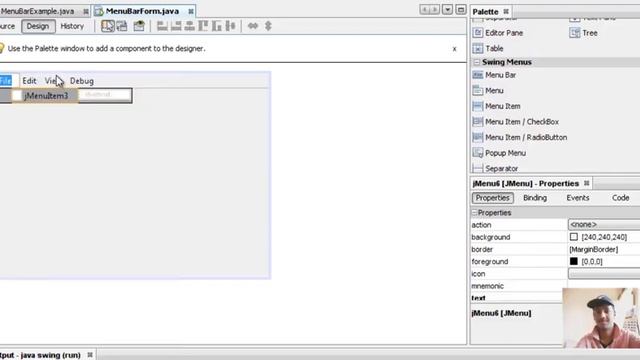Open the Code properties tab

(620, 198)
